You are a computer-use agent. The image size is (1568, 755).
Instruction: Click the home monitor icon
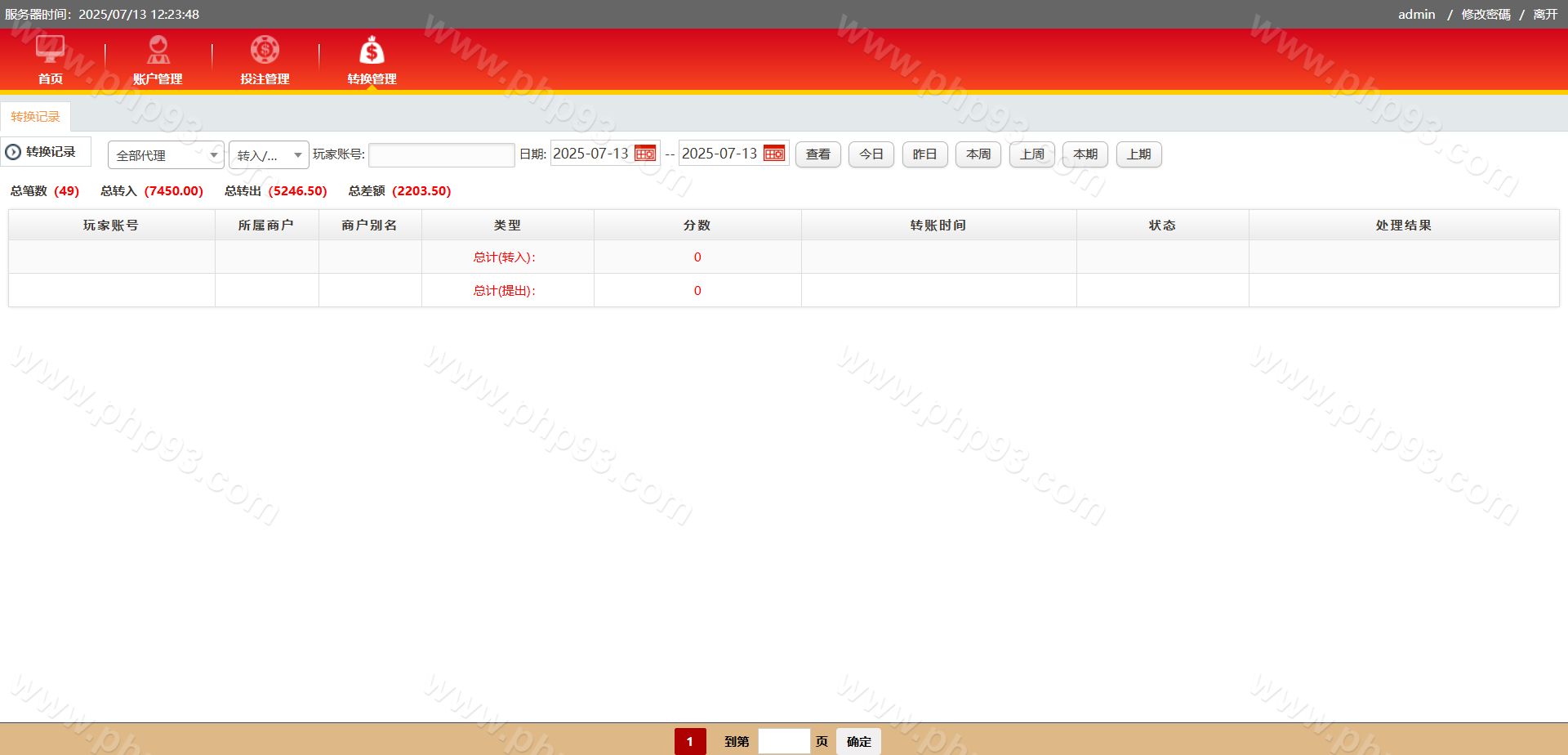50,50
